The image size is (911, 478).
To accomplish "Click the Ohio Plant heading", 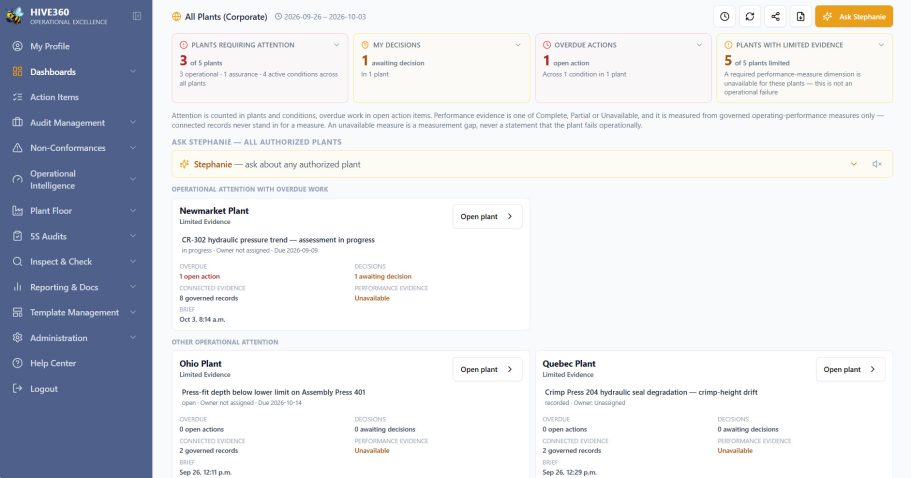I will (200, 364).
